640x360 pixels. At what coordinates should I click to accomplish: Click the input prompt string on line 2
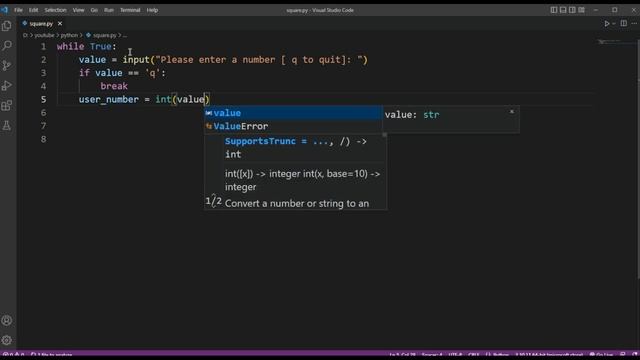point(258,60)
